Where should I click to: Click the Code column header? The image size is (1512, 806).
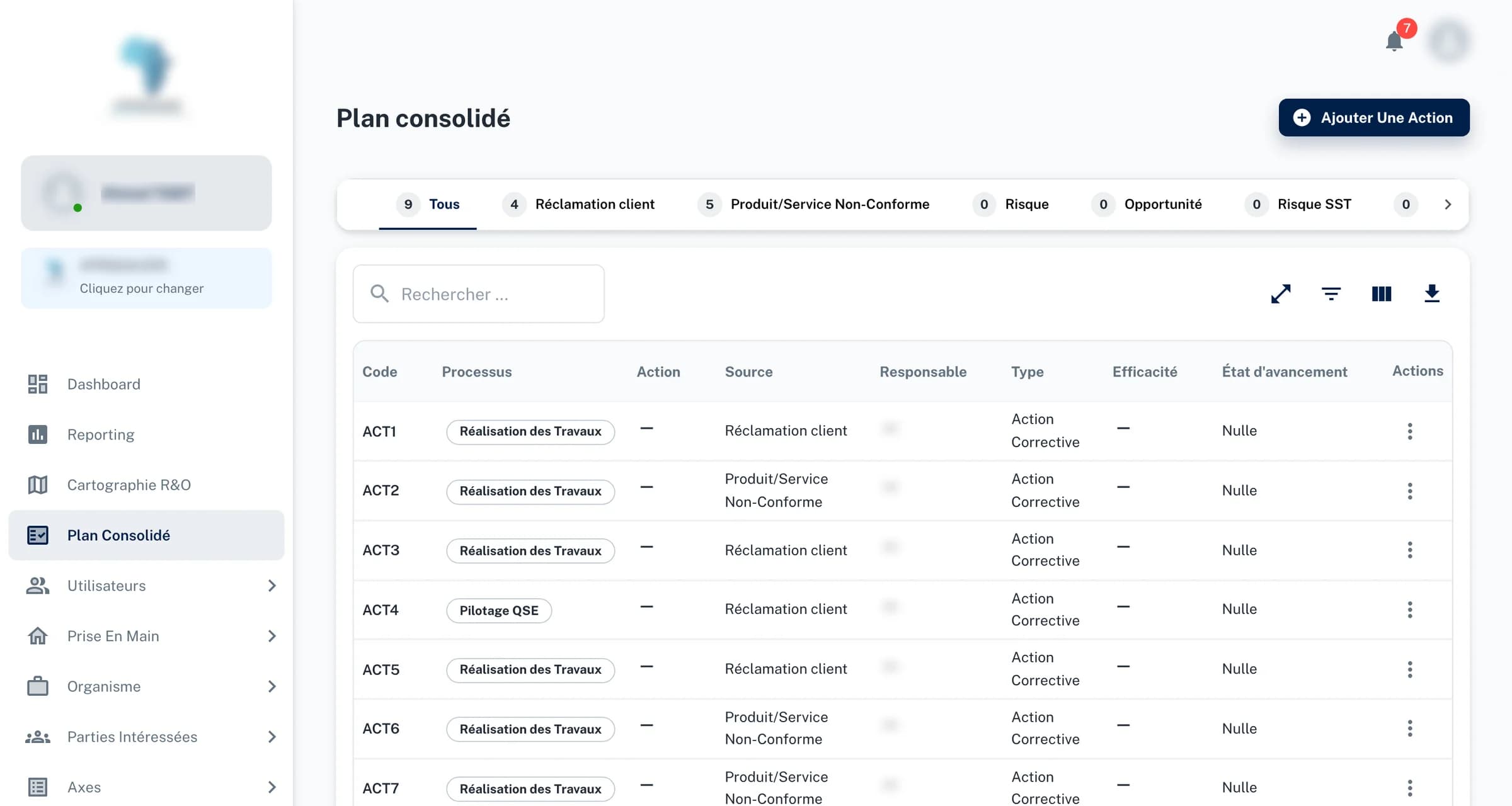[380, 372]
